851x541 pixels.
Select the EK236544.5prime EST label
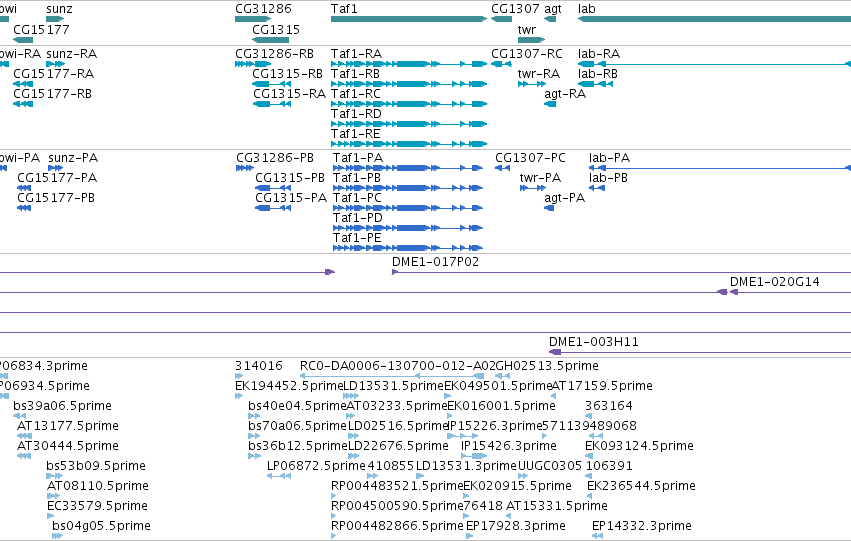click(x=642, y=487)
